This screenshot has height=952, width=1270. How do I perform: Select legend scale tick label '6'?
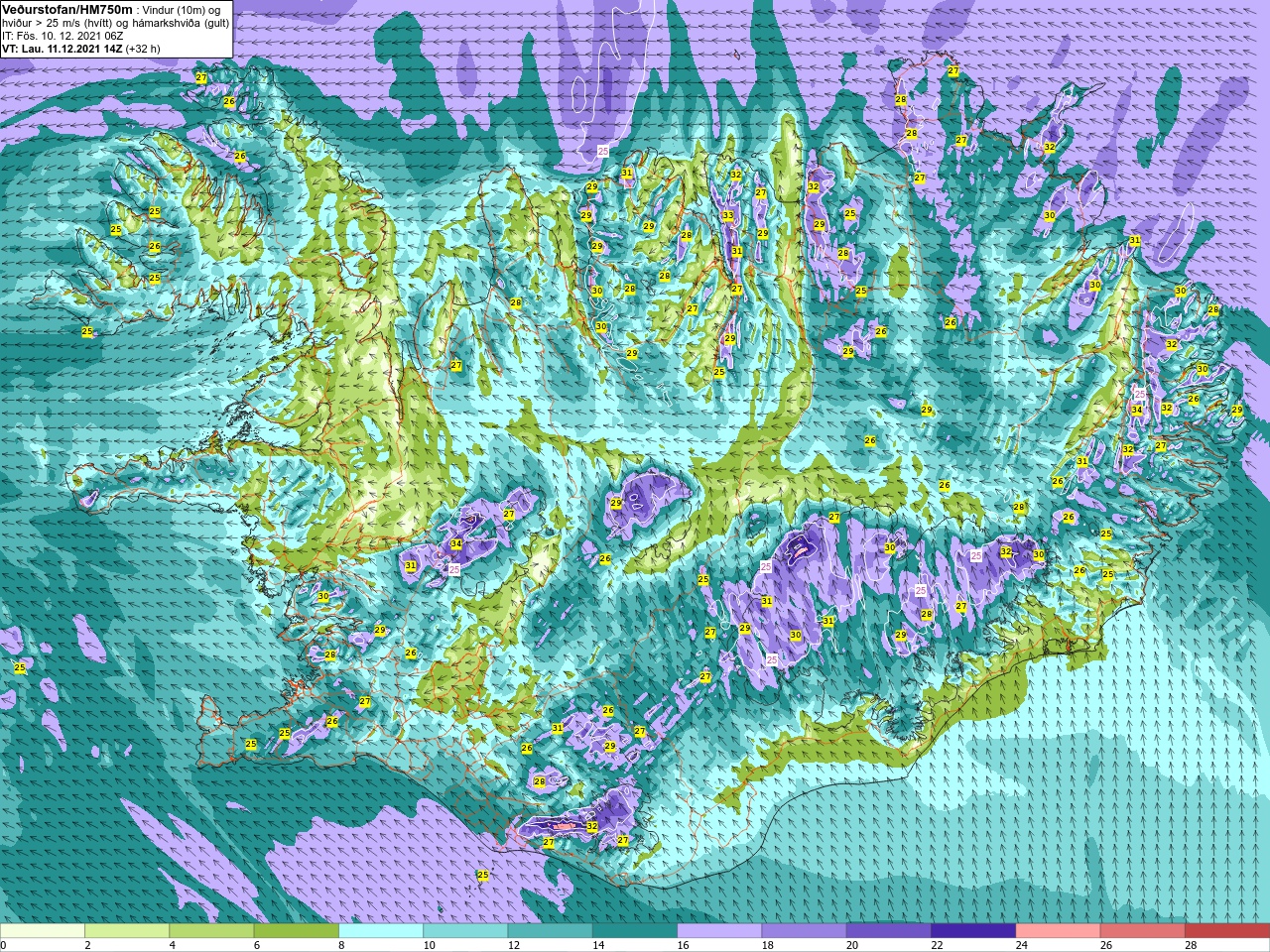pyautogui.click(x=257, y=945)
